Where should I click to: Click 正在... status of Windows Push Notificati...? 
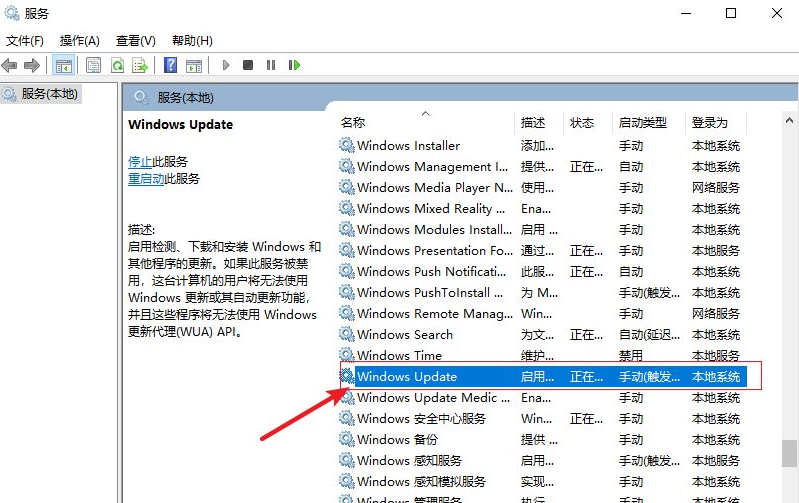point(586,272)
